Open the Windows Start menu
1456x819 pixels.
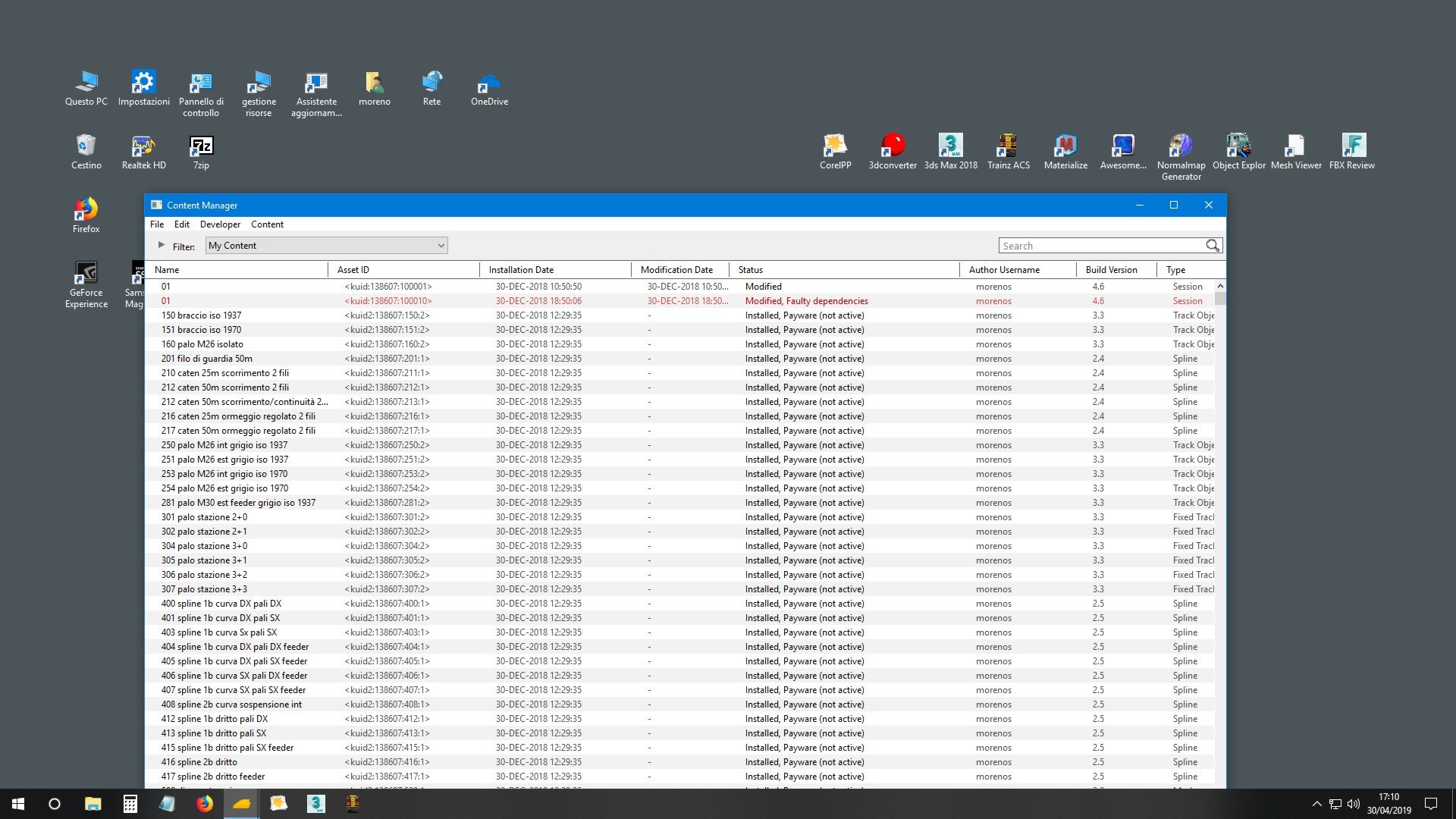pyautogui.click(x=18, y=804)
